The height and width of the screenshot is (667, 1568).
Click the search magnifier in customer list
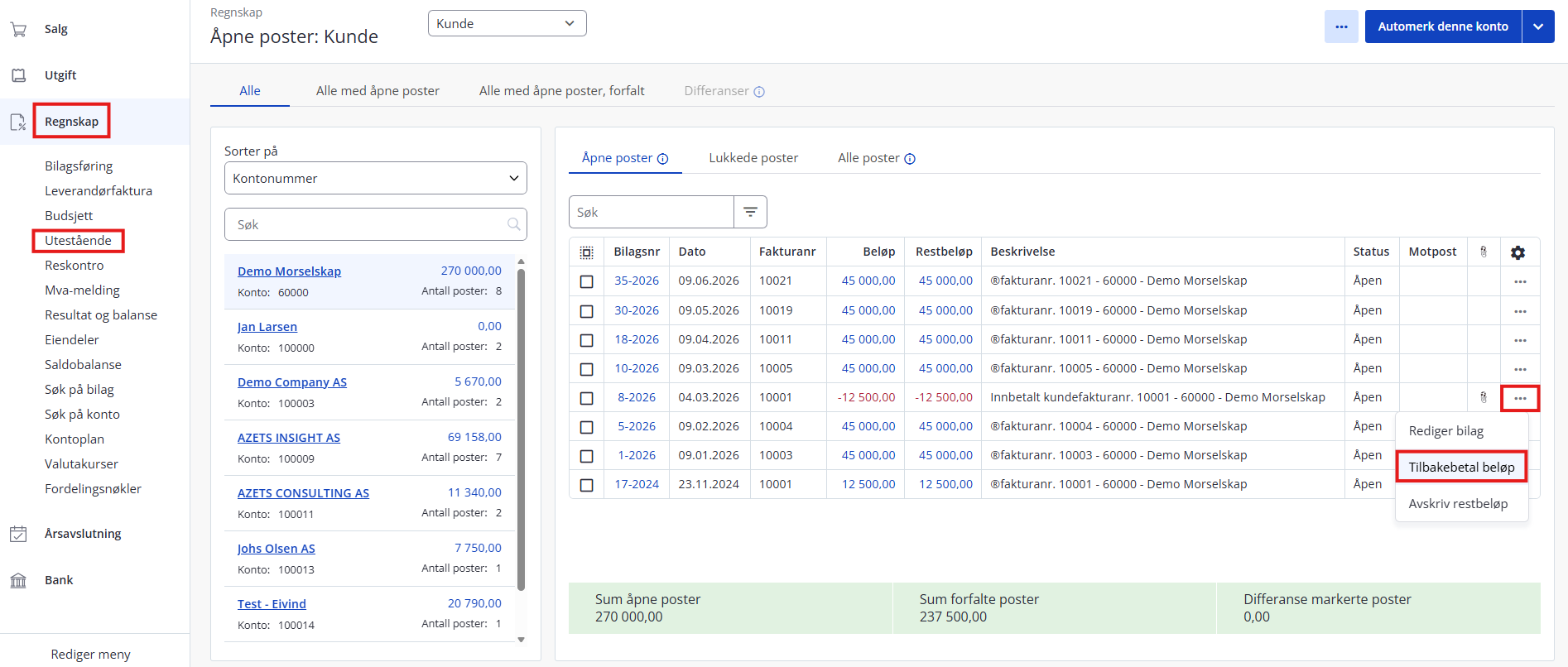coord(513,224)
